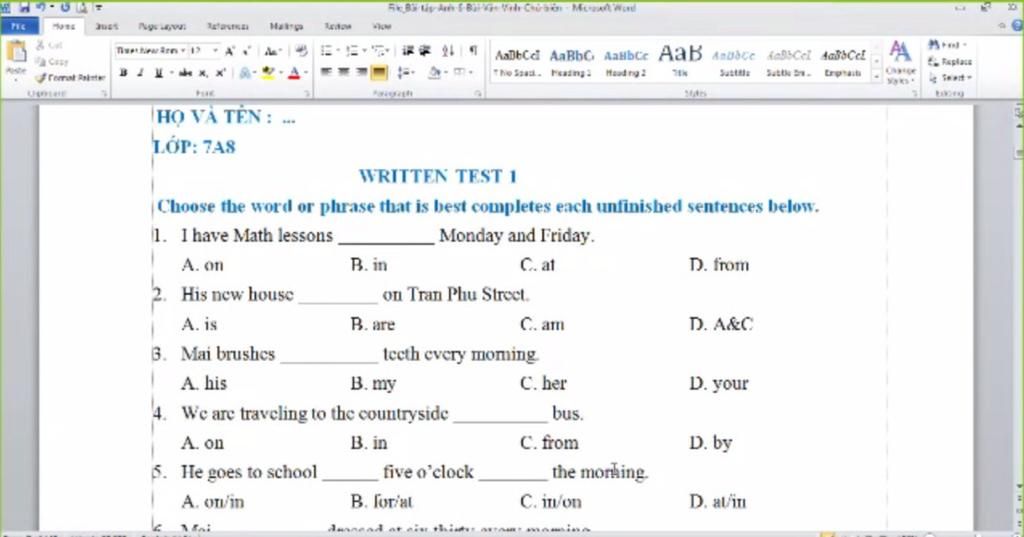Viewport: 1024px width, 537px height.
Task: Switch to the Mailings tab
Action: 286,26
